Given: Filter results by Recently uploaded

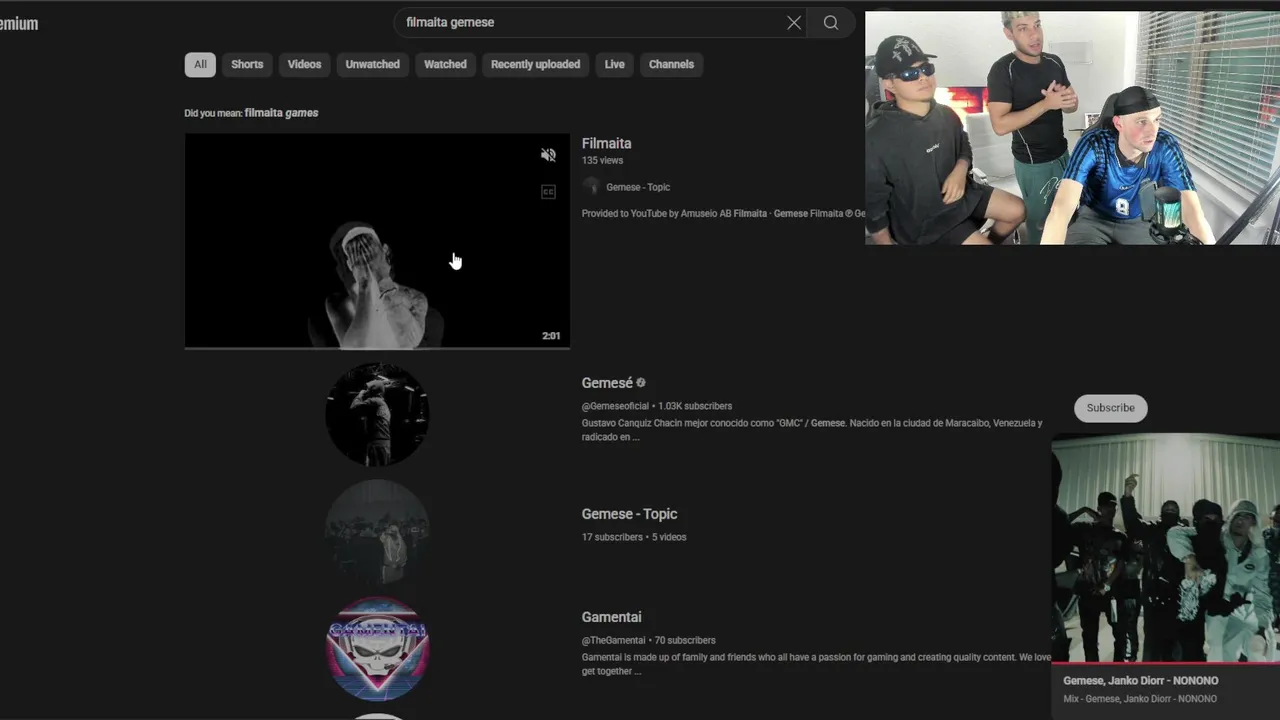Looking at the screenshot, I should coord(535,64).
